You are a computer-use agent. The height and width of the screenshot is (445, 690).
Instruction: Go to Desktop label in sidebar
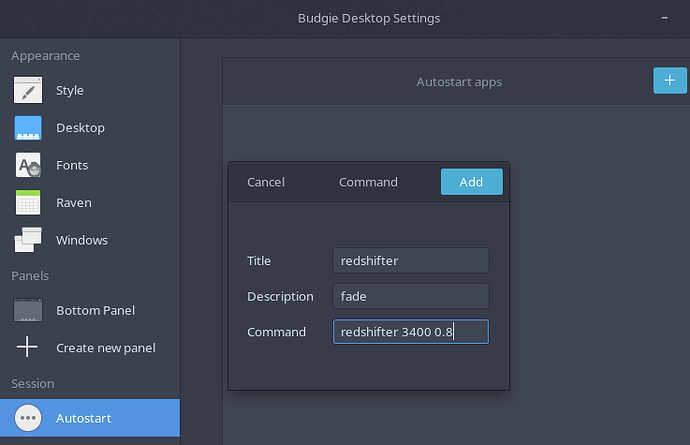(x=81, y=128)
